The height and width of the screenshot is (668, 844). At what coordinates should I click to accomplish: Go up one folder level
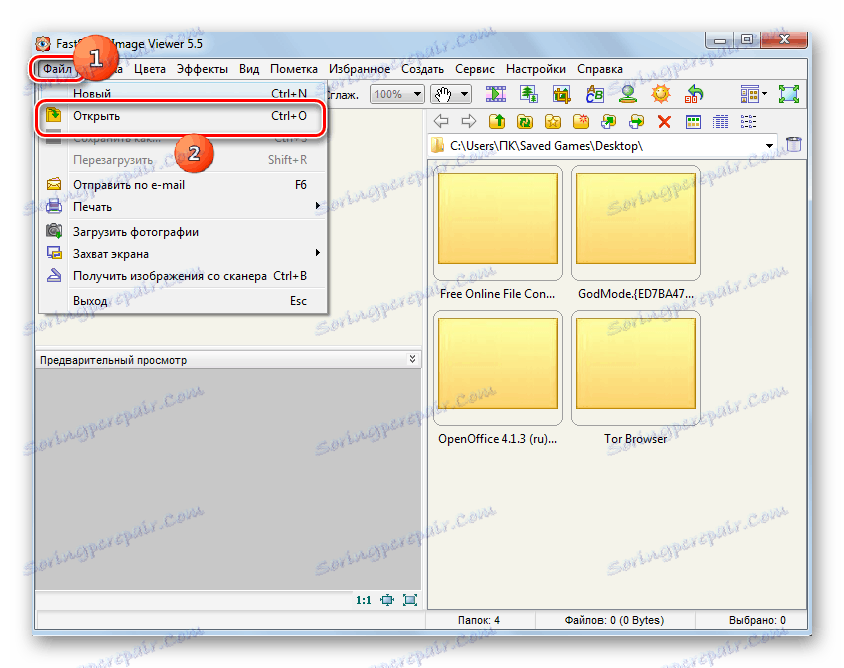tap(497, 121)
